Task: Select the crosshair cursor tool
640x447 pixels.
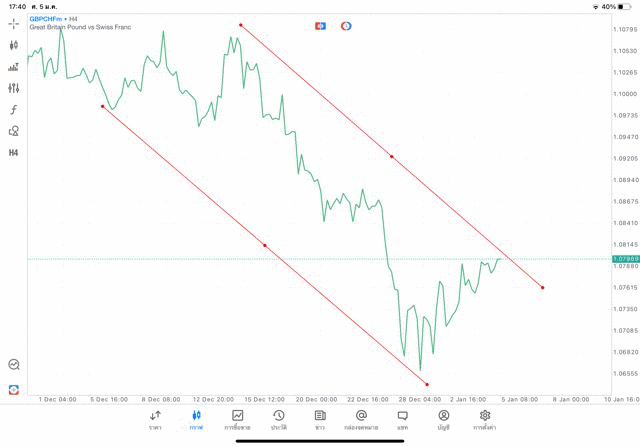Action: tap(14, 23)
